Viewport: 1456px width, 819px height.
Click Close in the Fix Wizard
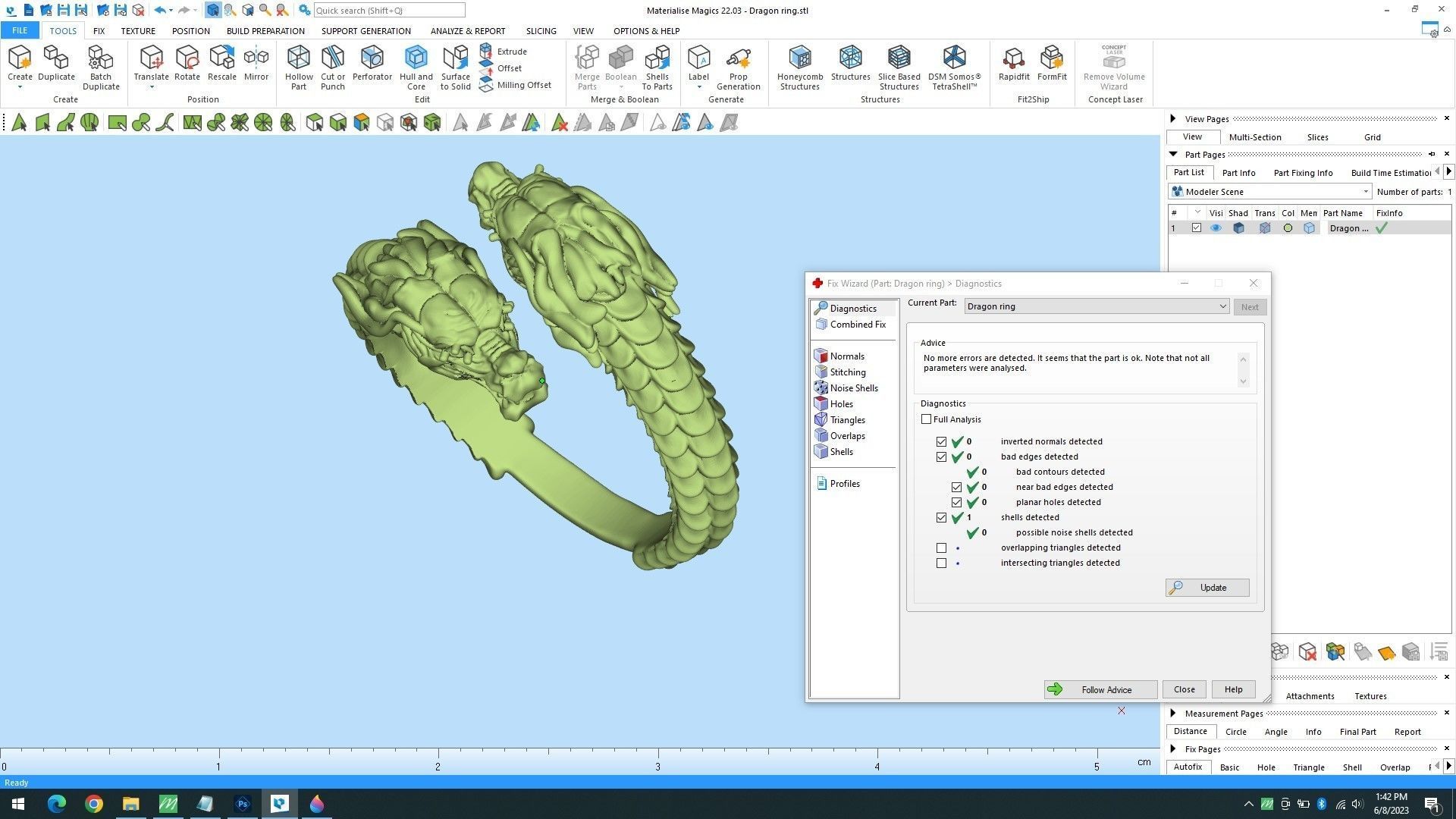pyautogui.click(x=1184, y=690)
